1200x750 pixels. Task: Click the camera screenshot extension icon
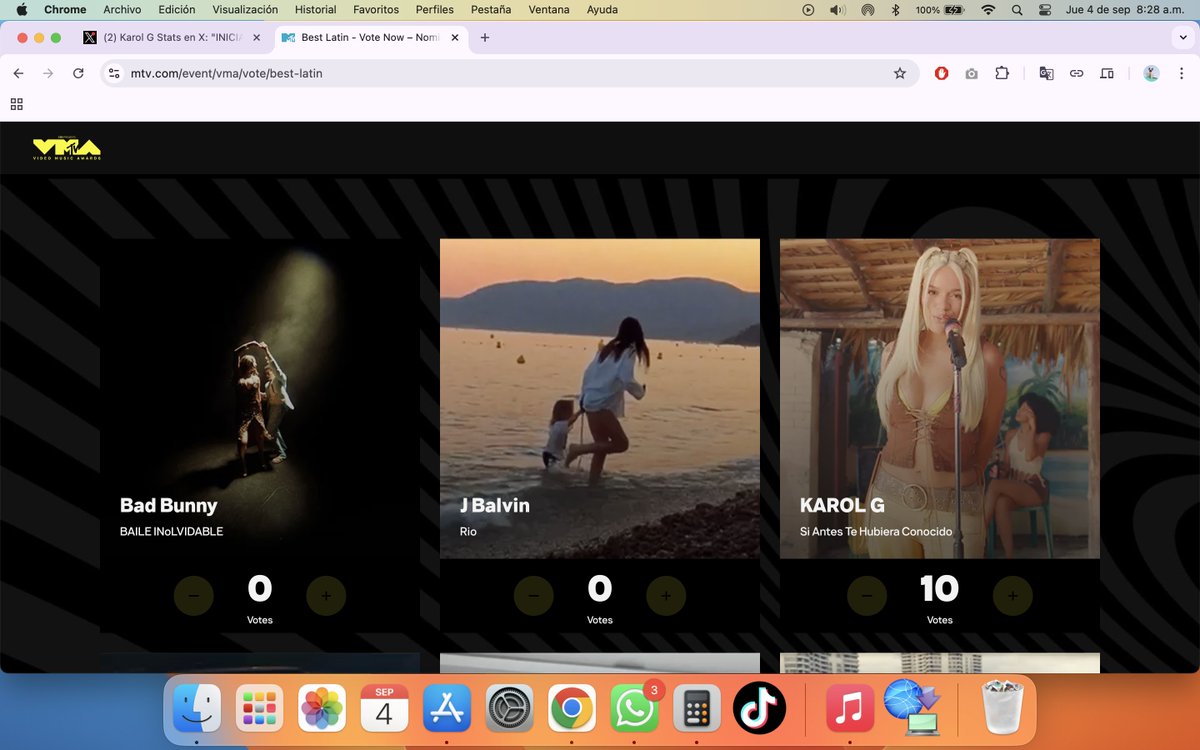(x=971, y=73)
